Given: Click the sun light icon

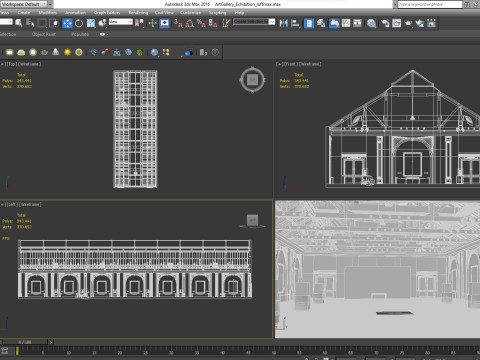Looking at the screenshot, I should pyautogui.click(x=67, y=52).
